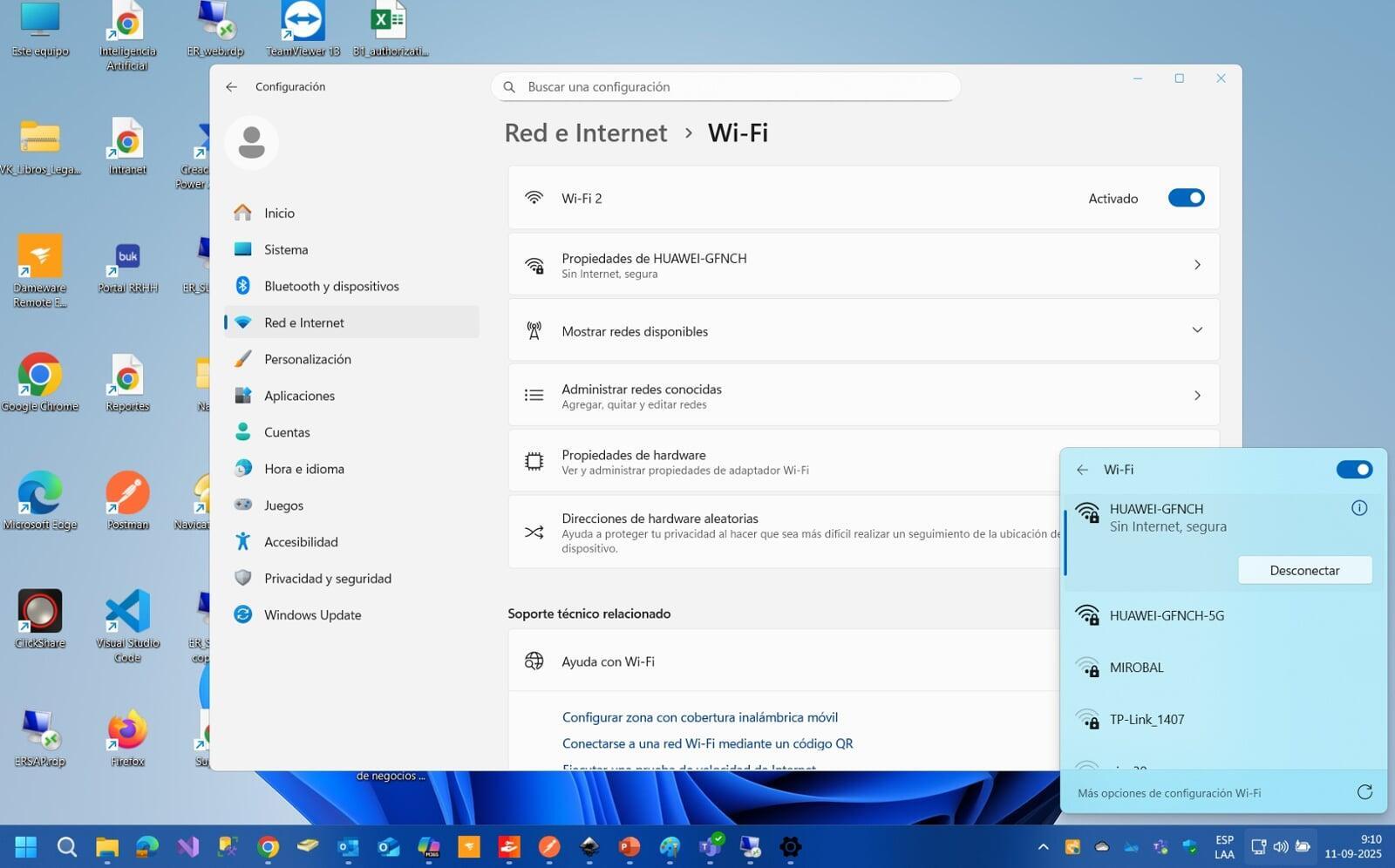The height and width of the screenshot is (868, 1395).
Task: Open link Configurar zona con cobertura inalámbrica móvil
Action: point(699,717)
